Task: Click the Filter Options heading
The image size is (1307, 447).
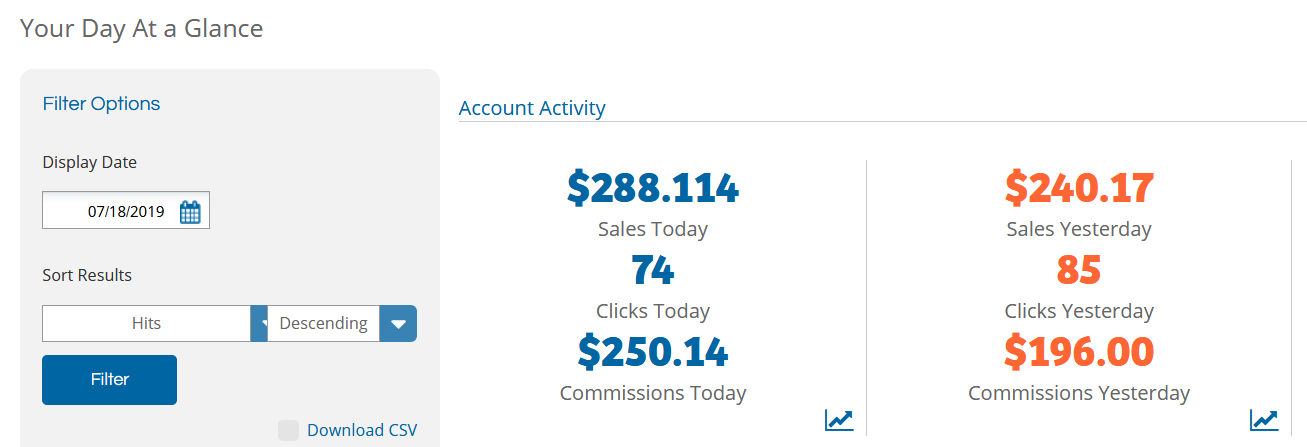Action: click(101, 104)
